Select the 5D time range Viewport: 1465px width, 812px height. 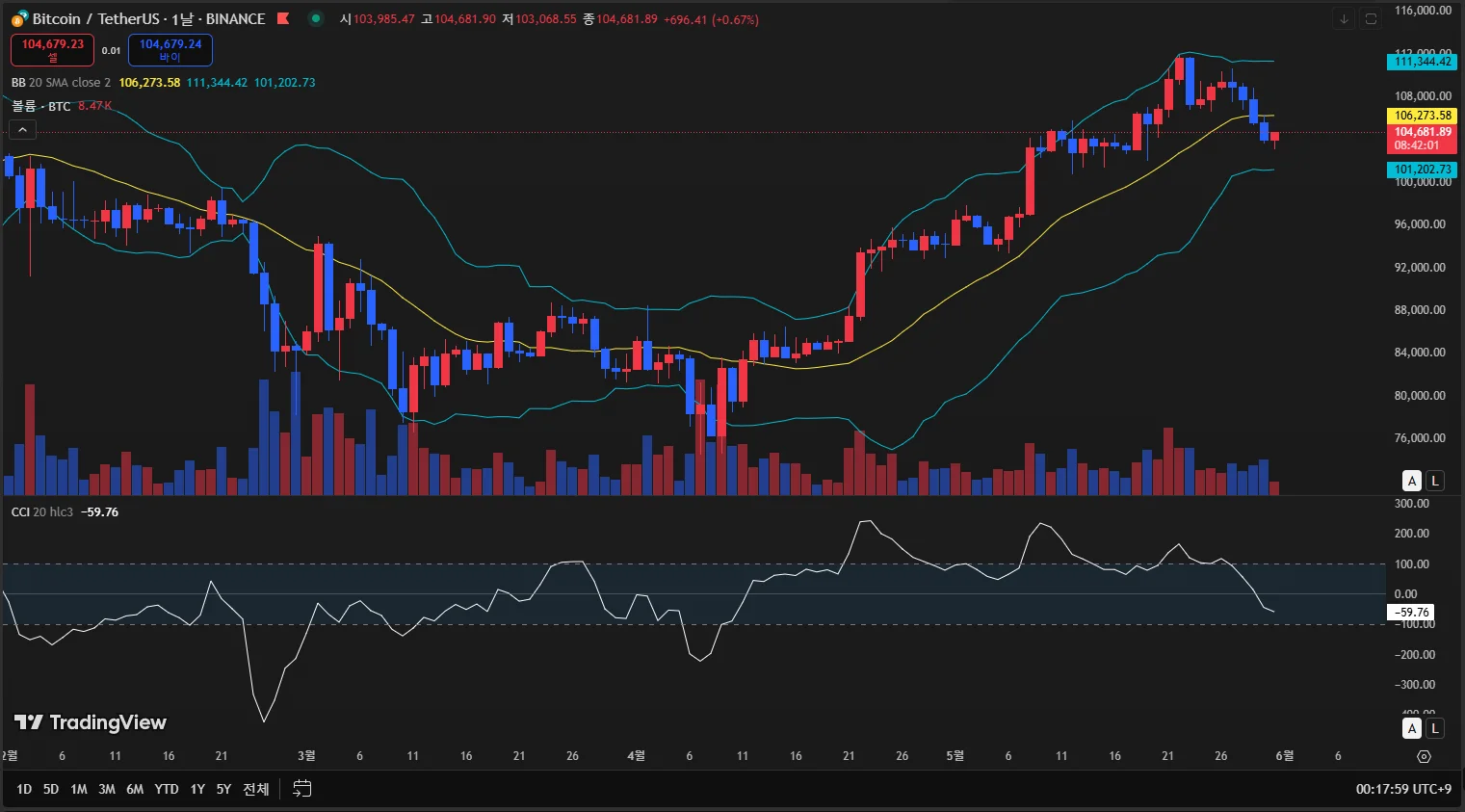coord(51,789)
